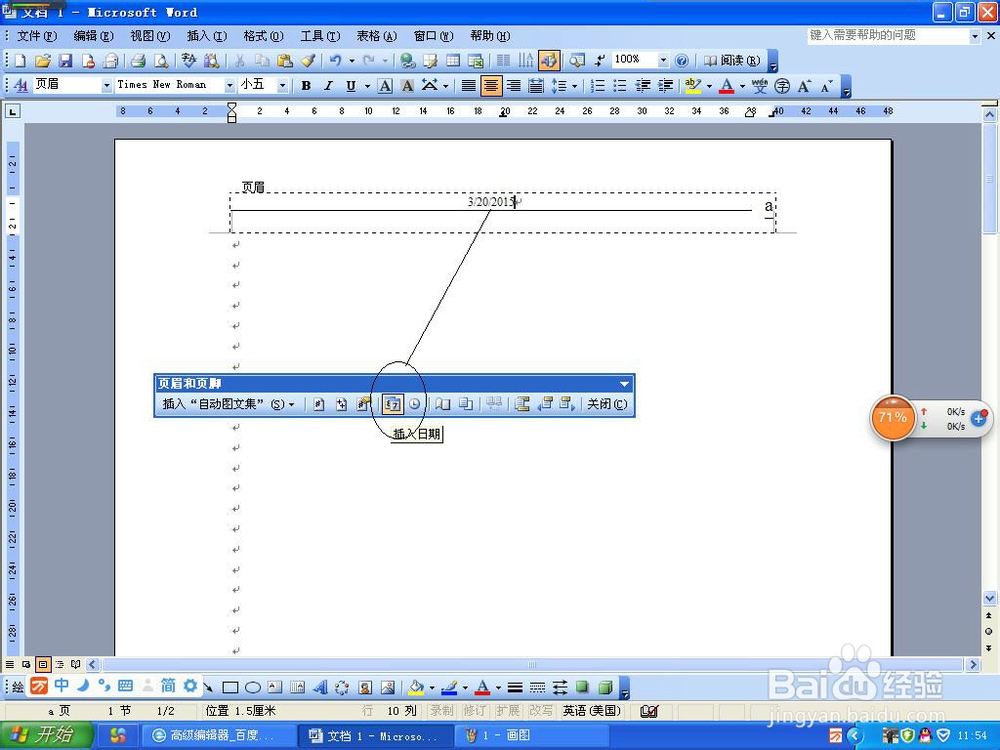
Task: Open print preview magnifier icon
Action: [161, 61]
